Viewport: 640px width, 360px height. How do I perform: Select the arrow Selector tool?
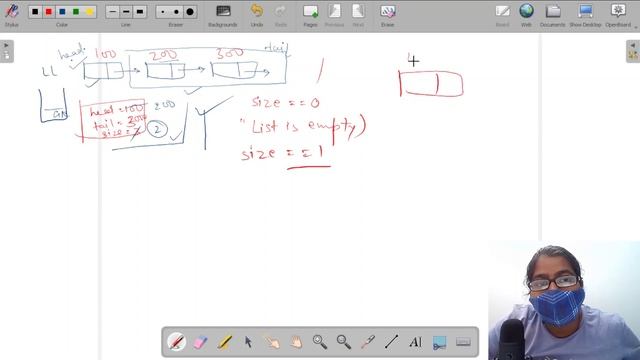[248, 342]
